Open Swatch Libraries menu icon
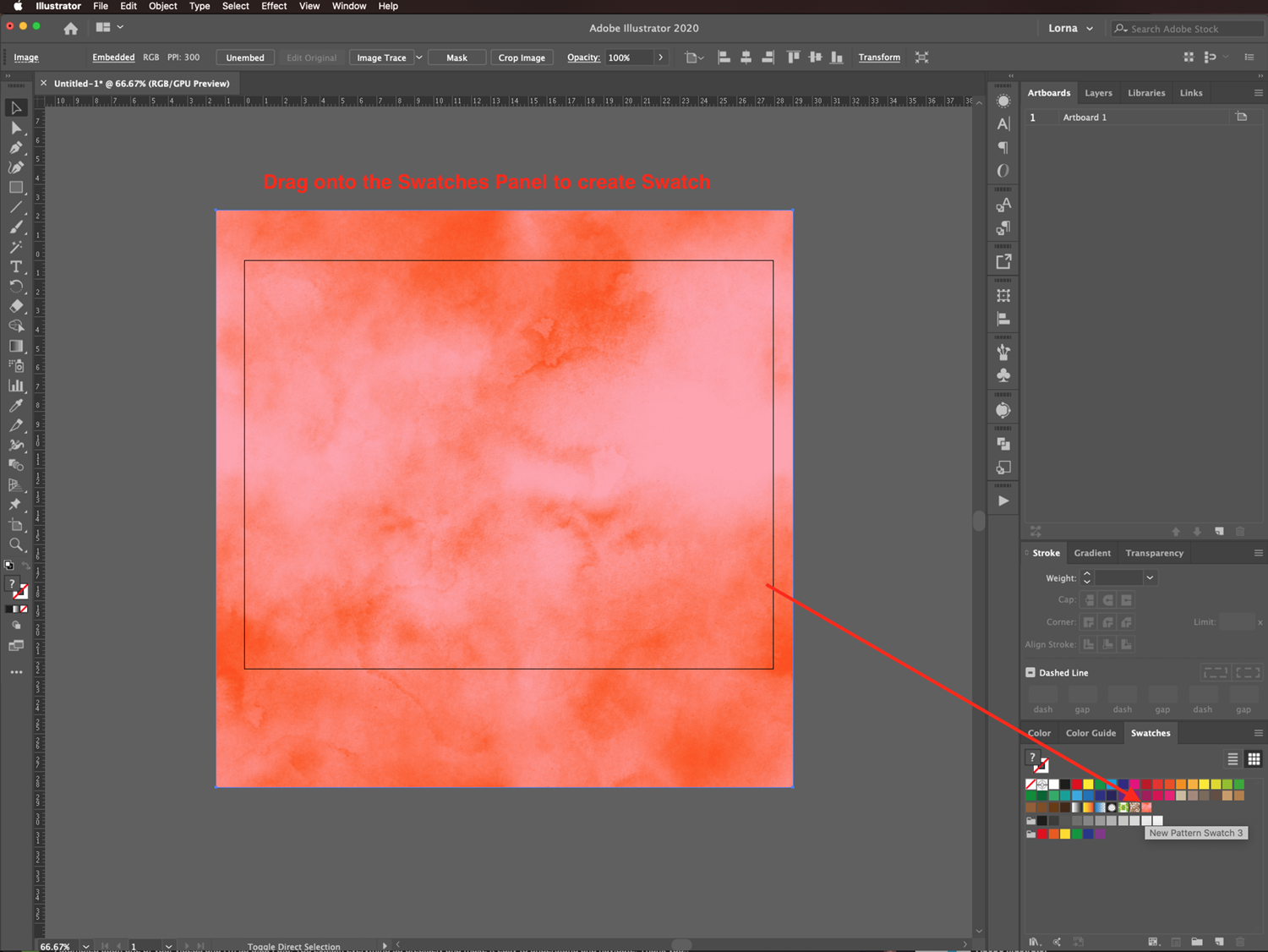 click(1035, 941)
